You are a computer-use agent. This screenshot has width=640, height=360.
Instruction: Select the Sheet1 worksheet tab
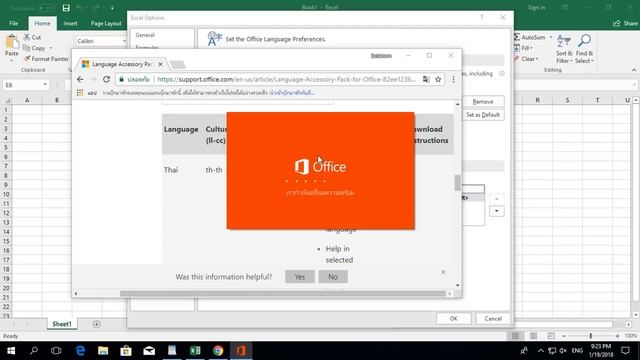coord(62,324)
